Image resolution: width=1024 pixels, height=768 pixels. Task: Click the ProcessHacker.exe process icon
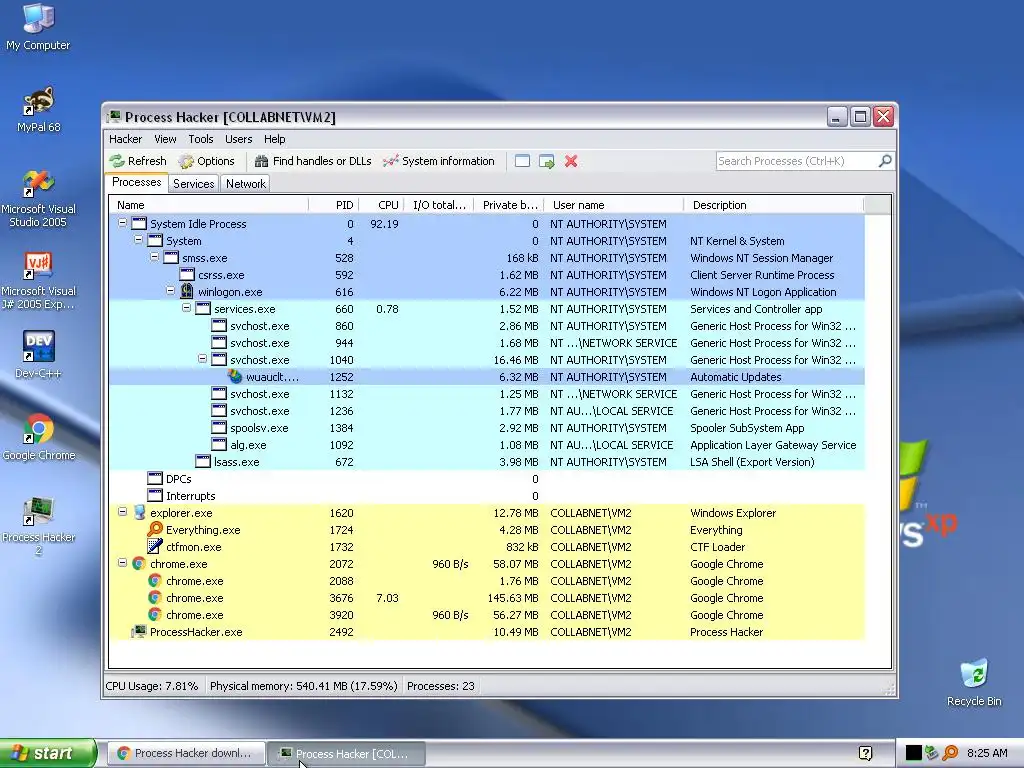point(138,632)
